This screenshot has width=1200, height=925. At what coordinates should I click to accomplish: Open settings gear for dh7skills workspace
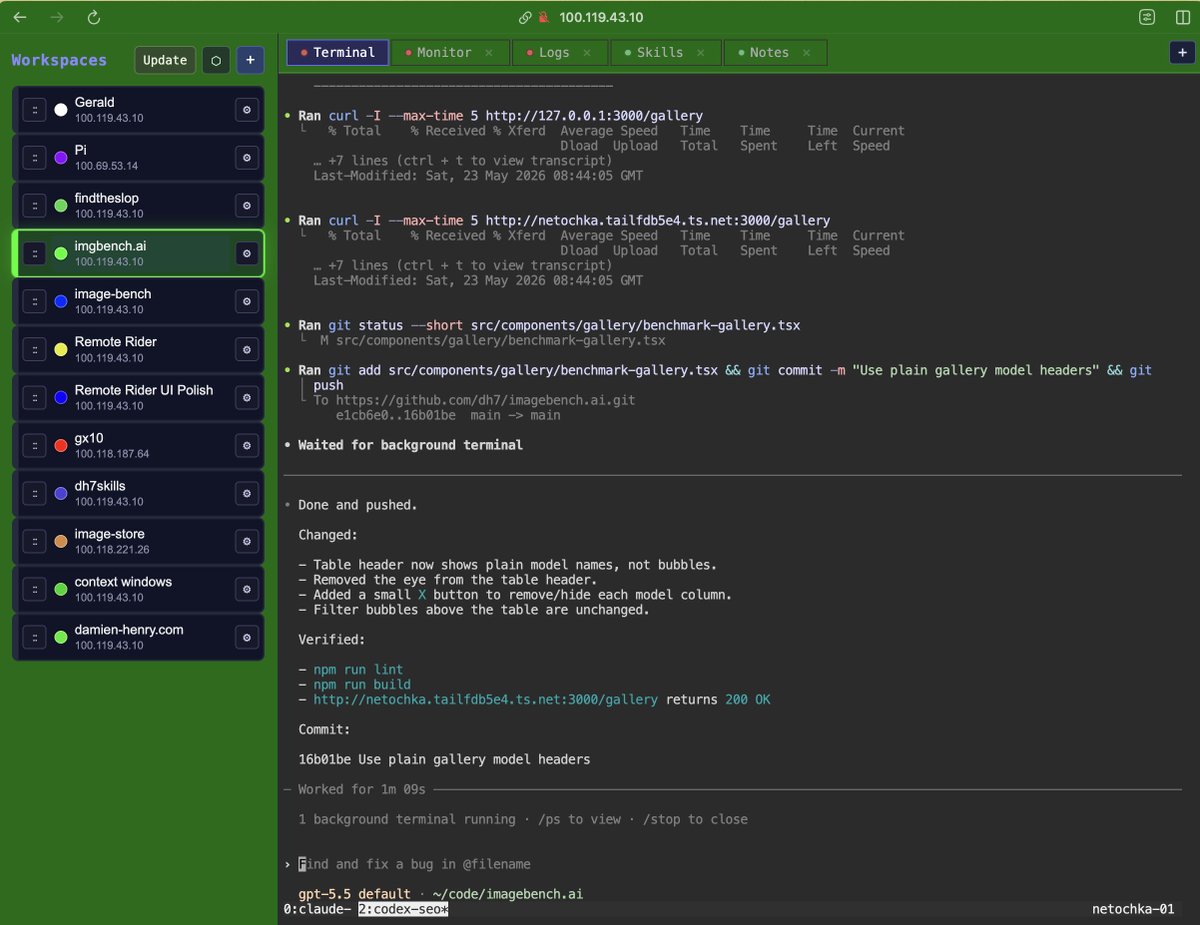(247, 494)
